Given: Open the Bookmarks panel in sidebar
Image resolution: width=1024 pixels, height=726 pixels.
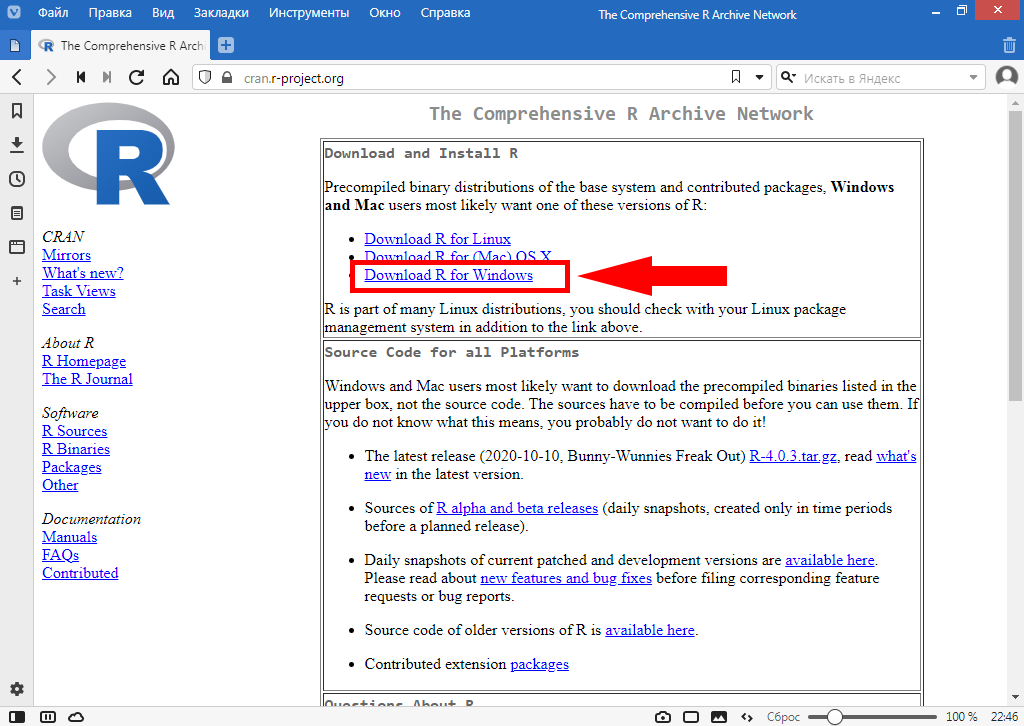Looking at the screenshot, I should 16,111.
